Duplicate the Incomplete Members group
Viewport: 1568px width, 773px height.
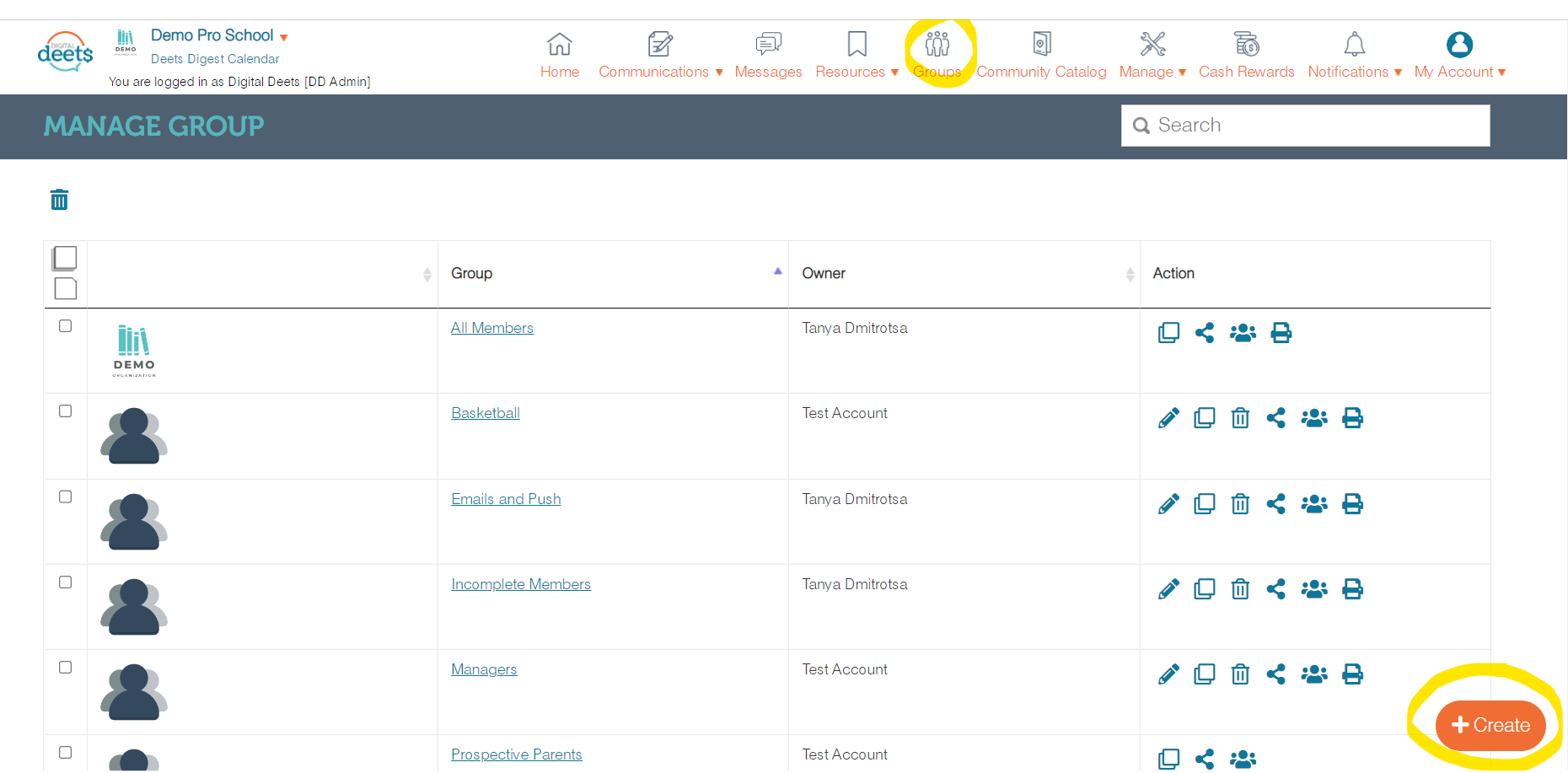(1205, 589)
